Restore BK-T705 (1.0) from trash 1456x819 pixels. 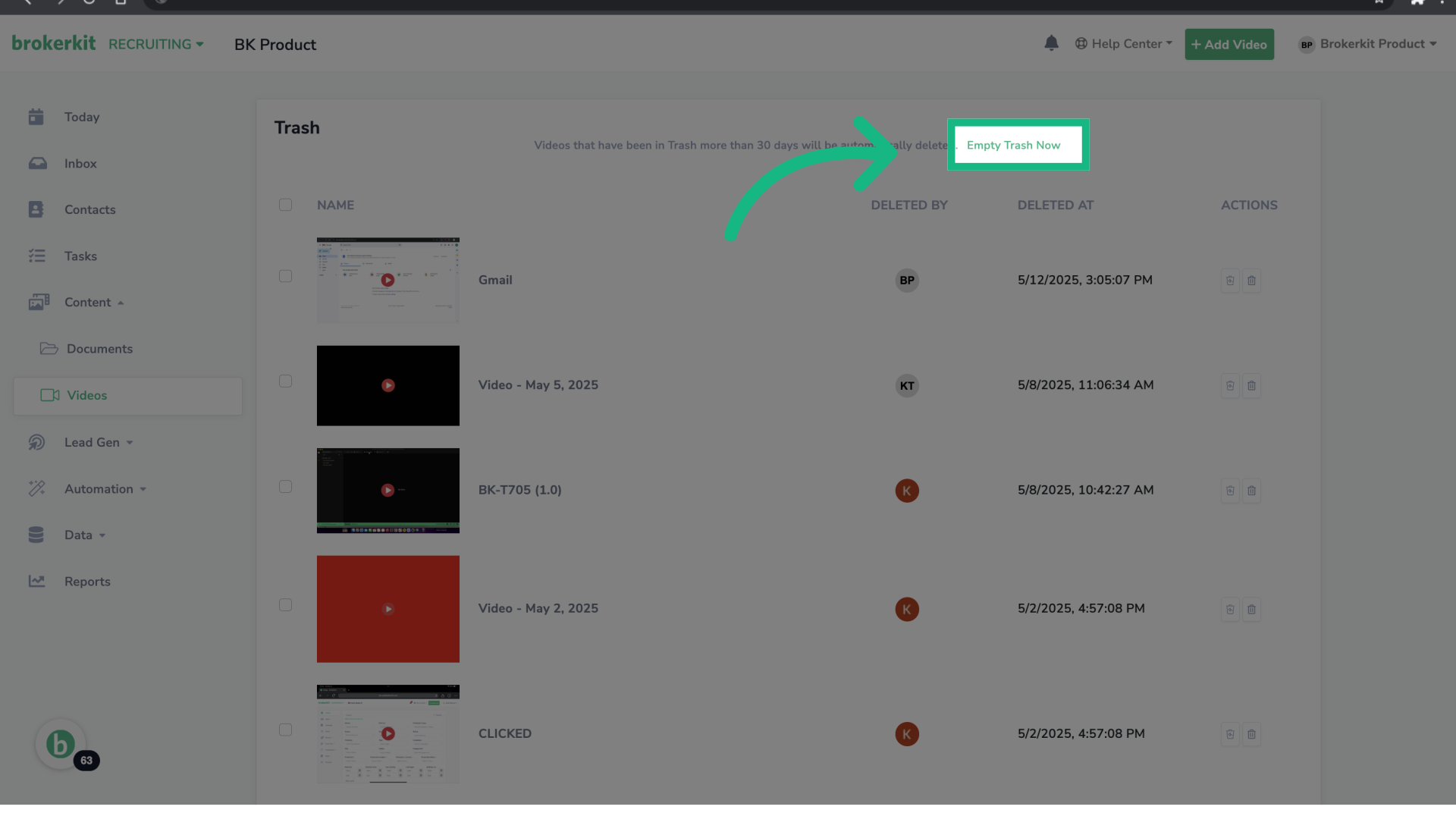[x=1230, y=491]
